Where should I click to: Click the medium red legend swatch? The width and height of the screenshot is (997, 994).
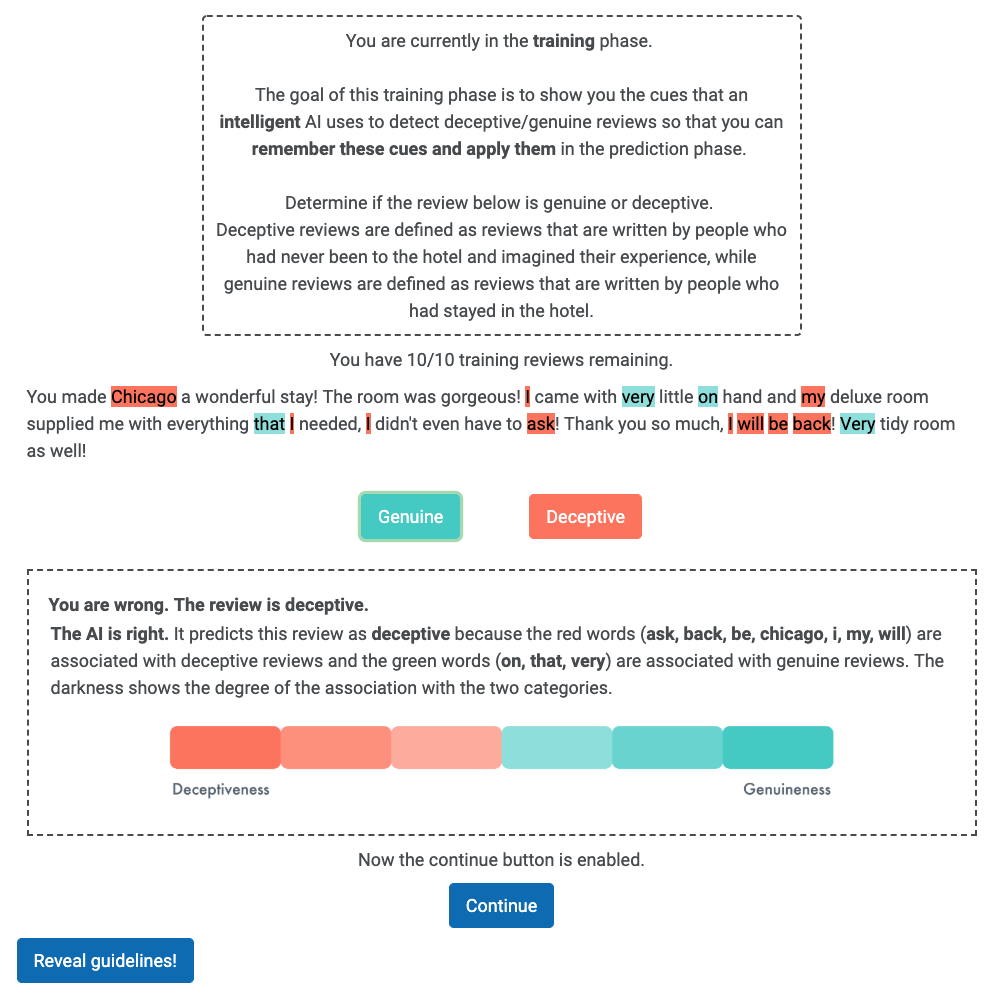(x=336, y=747)
